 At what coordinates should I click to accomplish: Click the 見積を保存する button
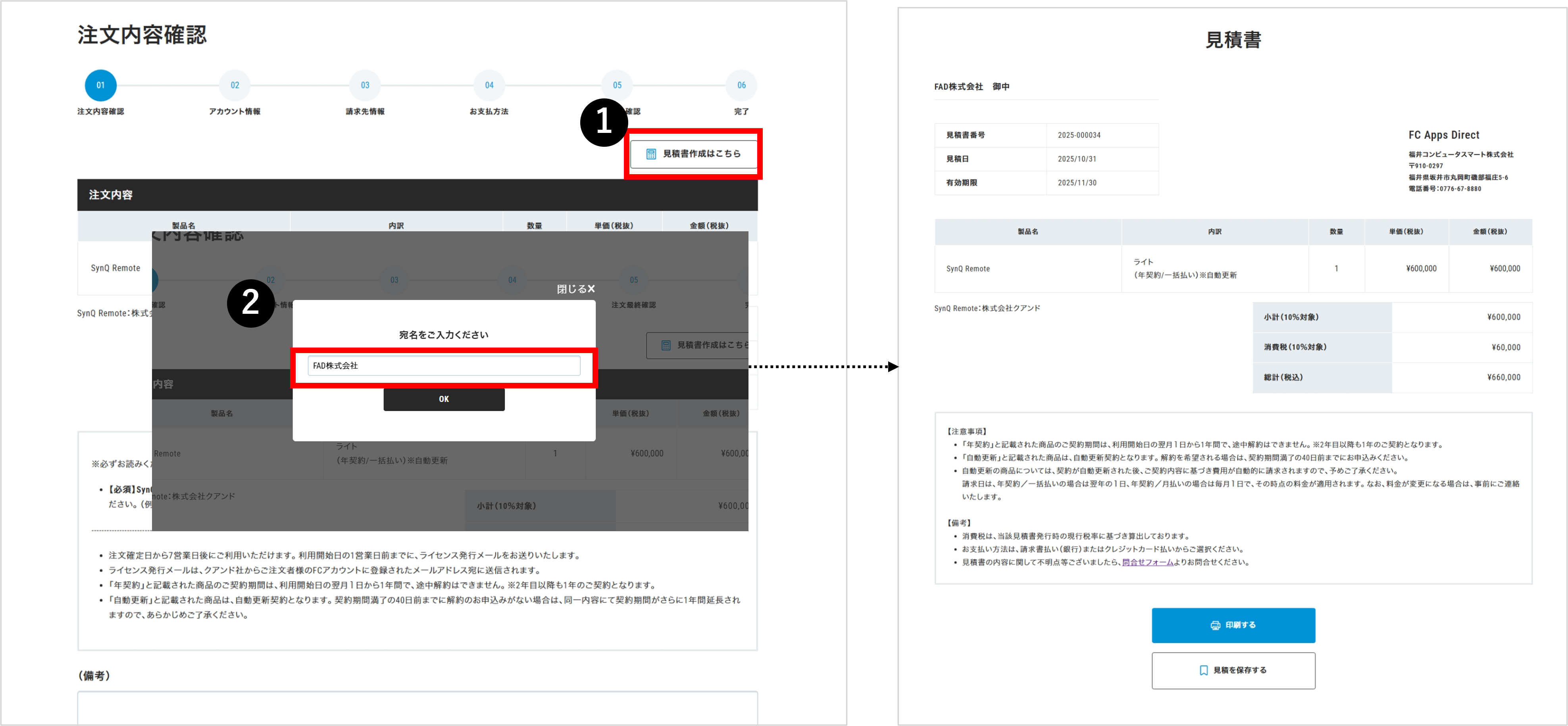1233,670
